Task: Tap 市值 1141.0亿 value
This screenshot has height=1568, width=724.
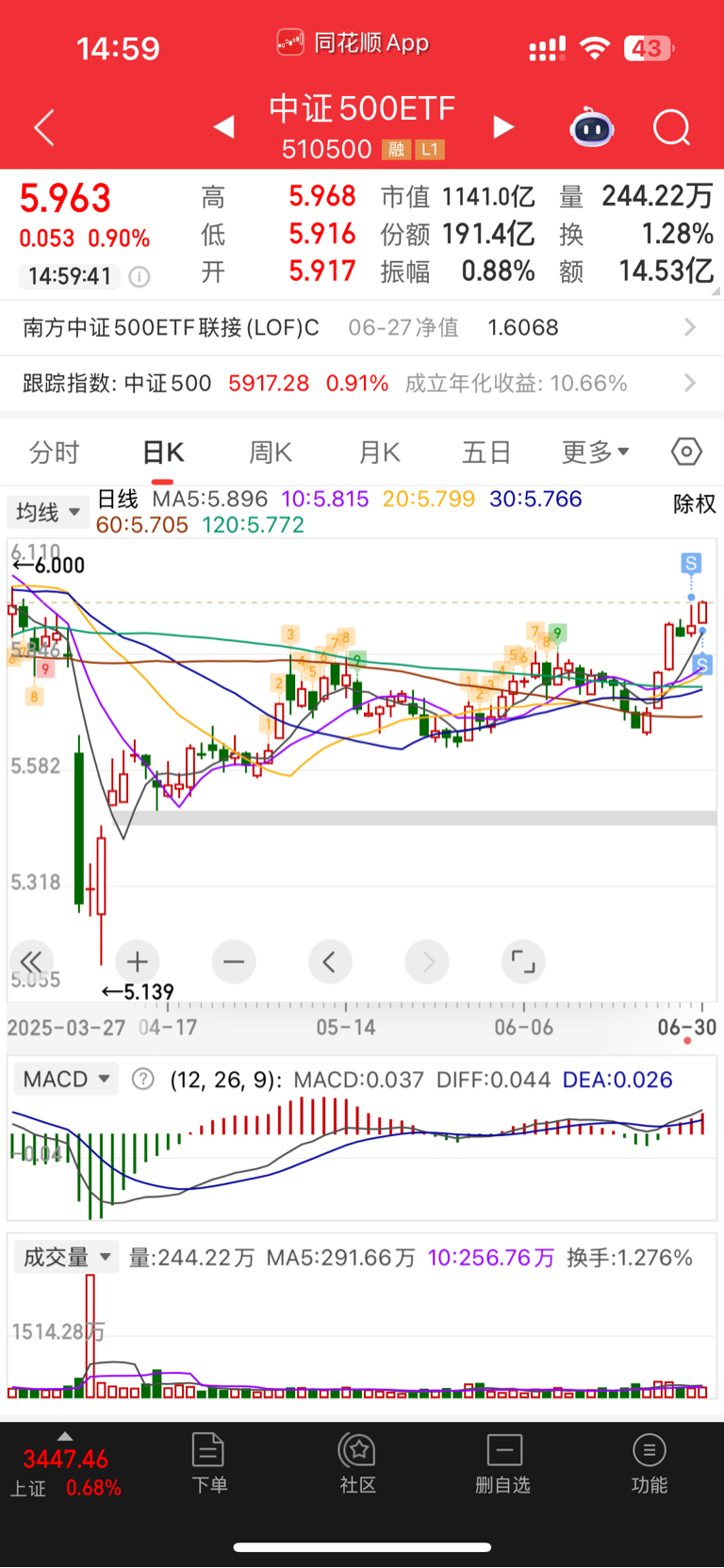Action: click(458, 197)
